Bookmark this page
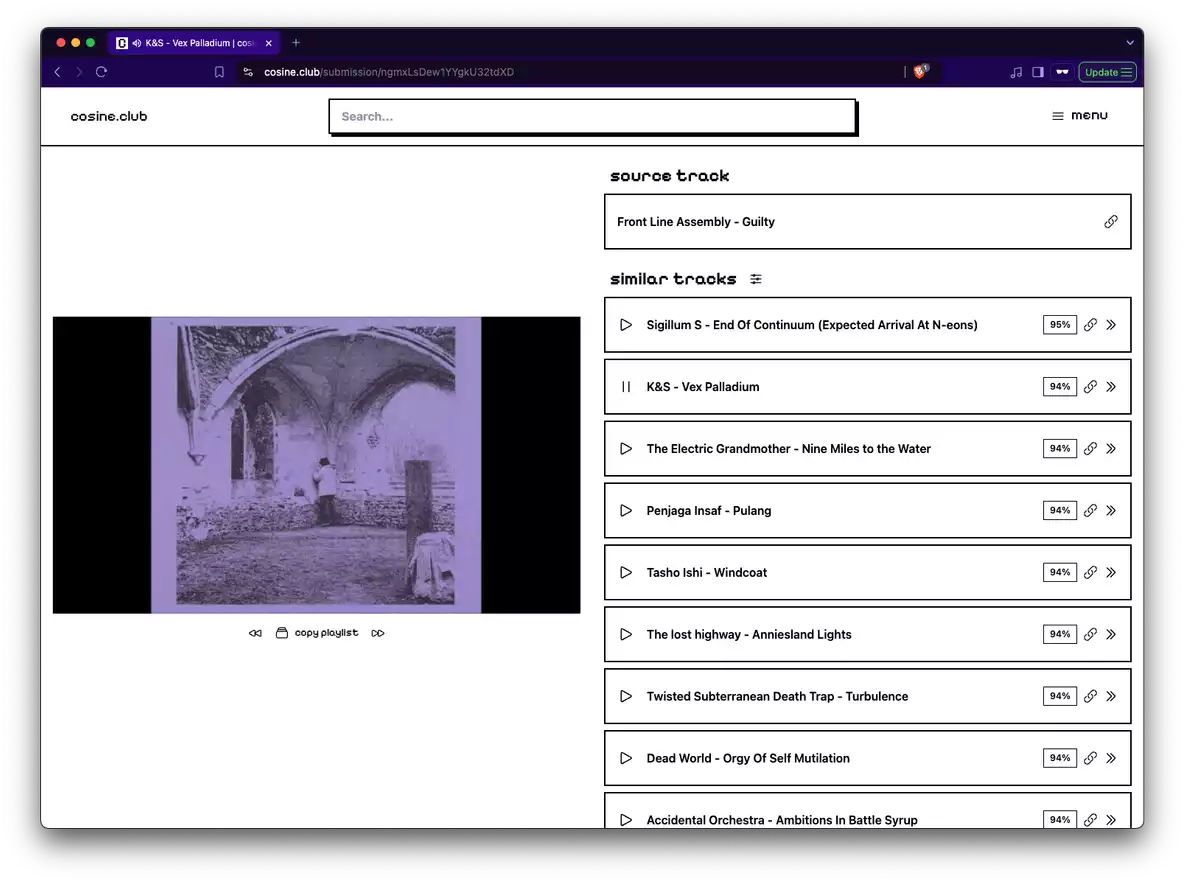 (219, 72)
